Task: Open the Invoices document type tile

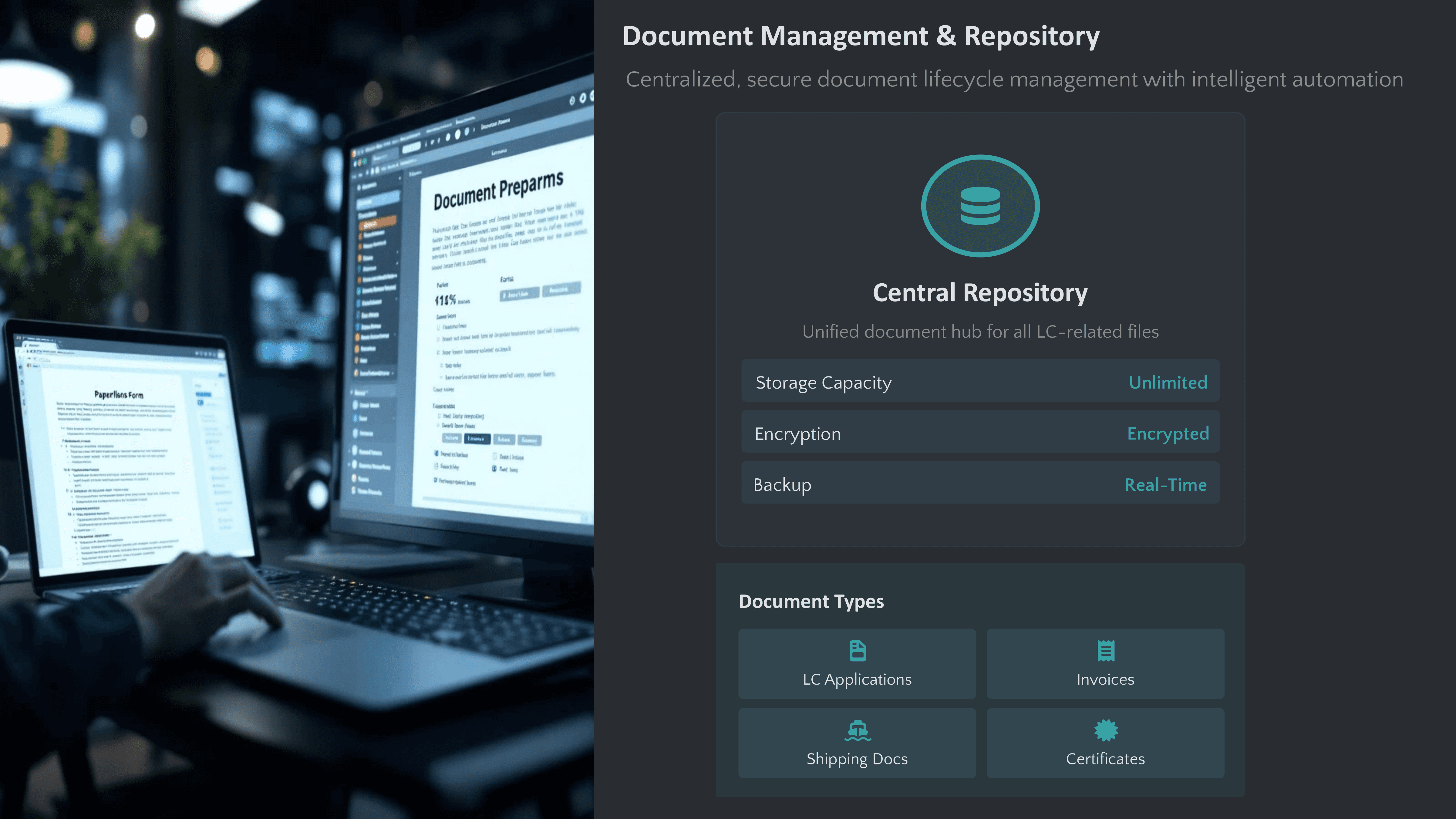Action: point(1106,679)
